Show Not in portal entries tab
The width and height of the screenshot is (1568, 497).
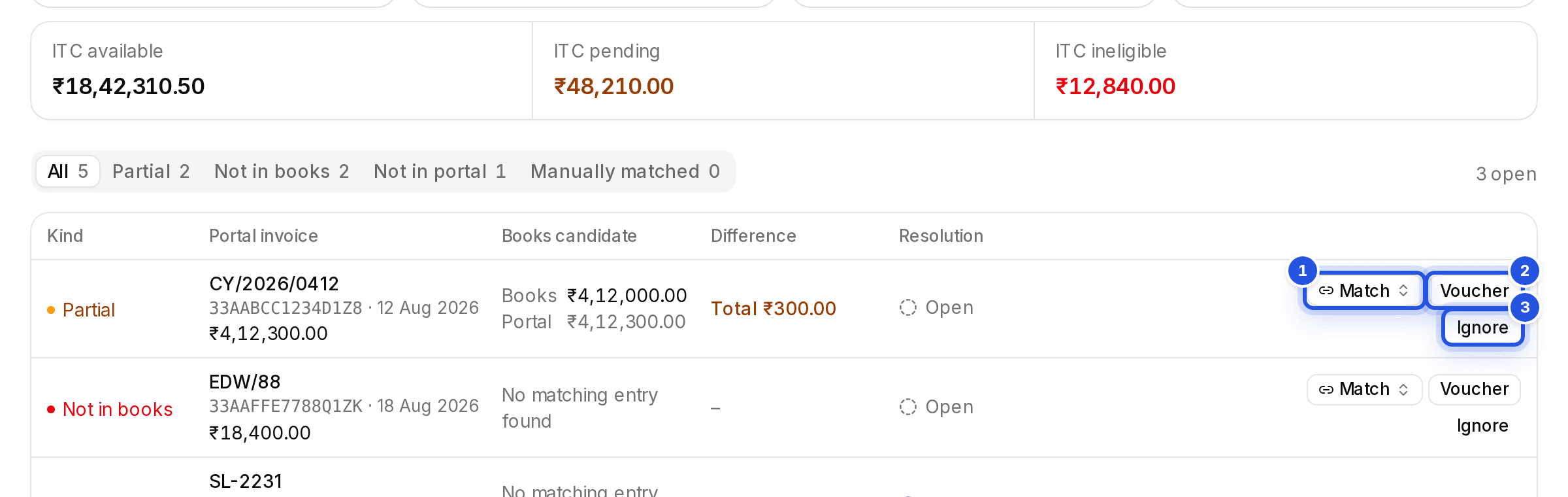click(440, 171)
